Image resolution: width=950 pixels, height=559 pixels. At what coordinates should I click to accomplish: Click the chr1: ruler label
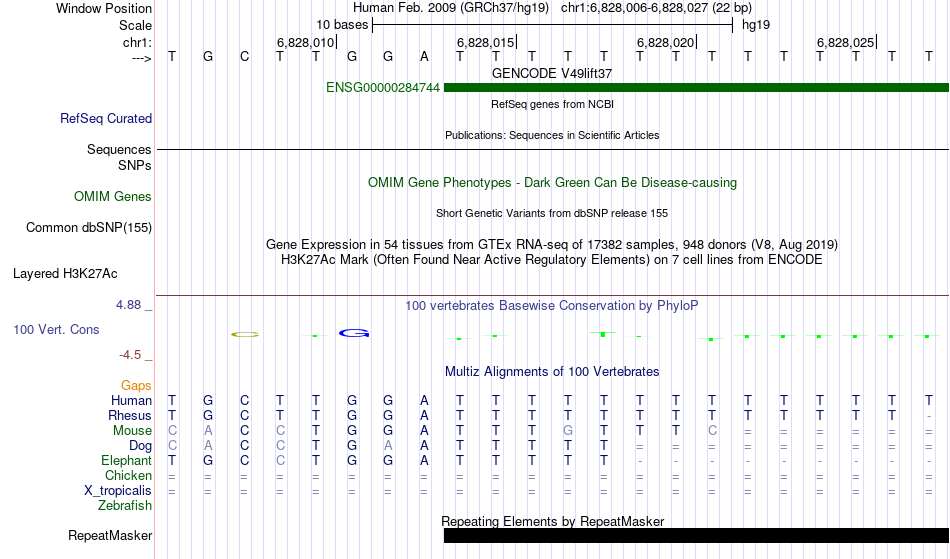coord(138,42)
